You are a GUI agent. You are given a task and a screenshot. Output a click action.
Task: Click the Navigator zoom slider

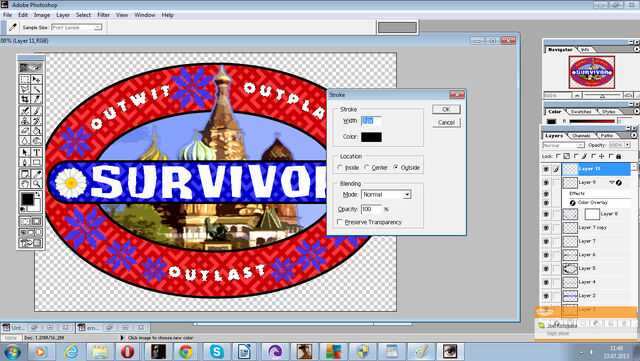point(602,96)
